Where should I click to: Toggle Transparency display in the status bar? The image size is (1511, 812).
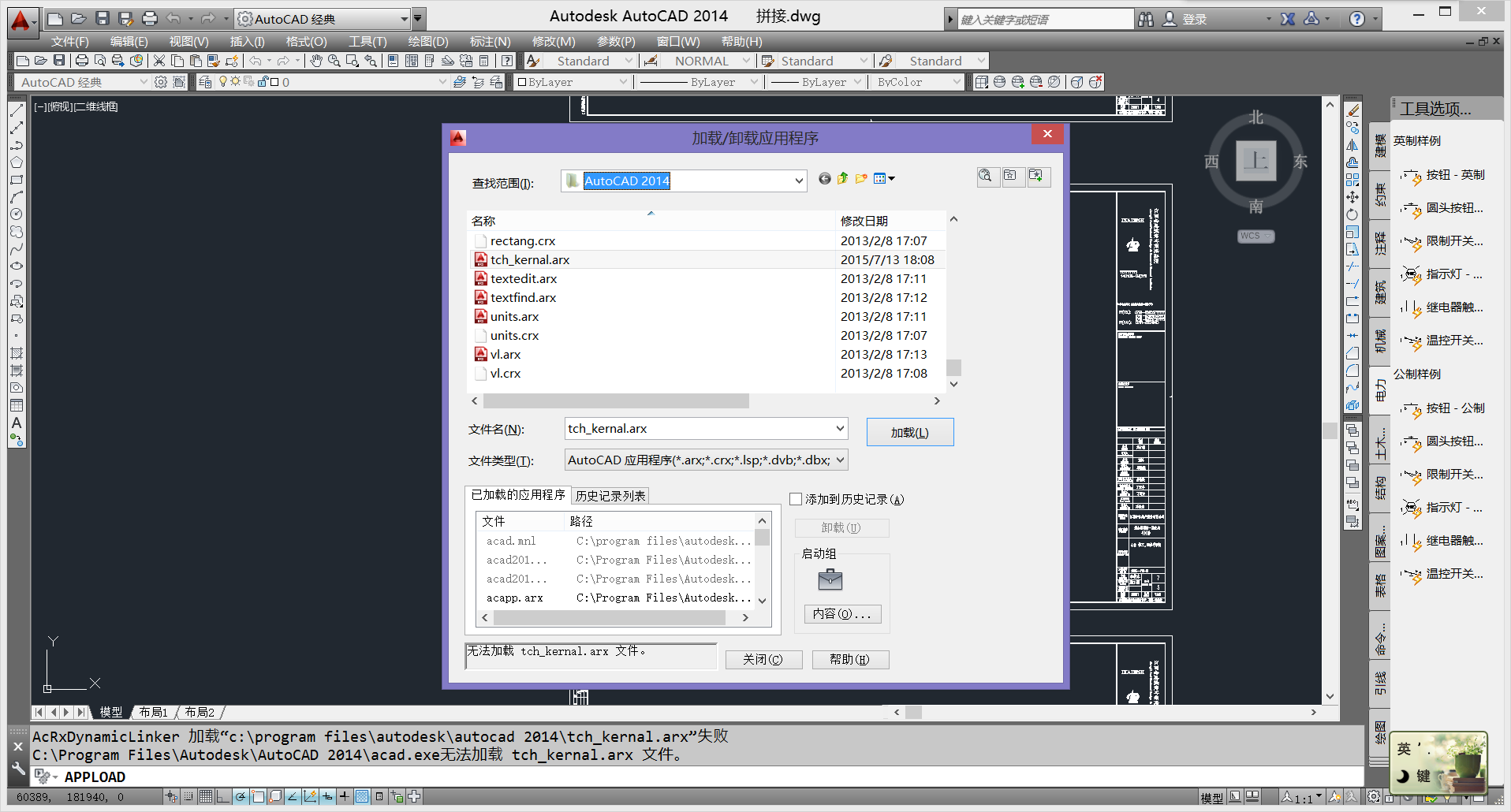(x=362, y=796)
